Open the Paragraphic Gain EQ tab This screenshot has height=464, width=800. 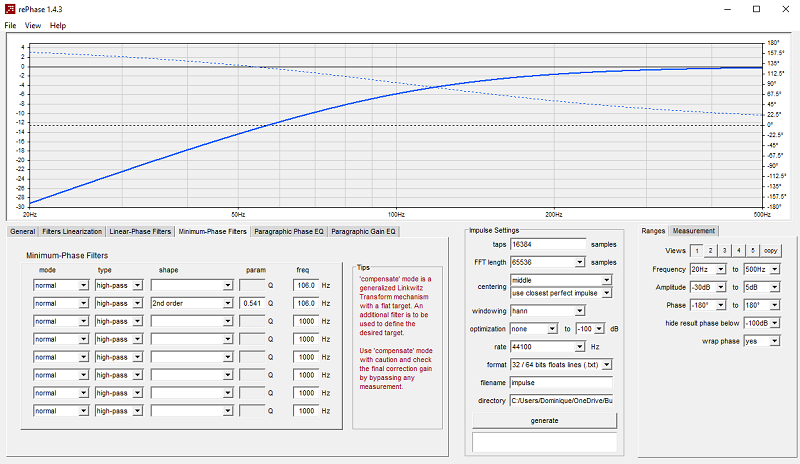point(363,231)
